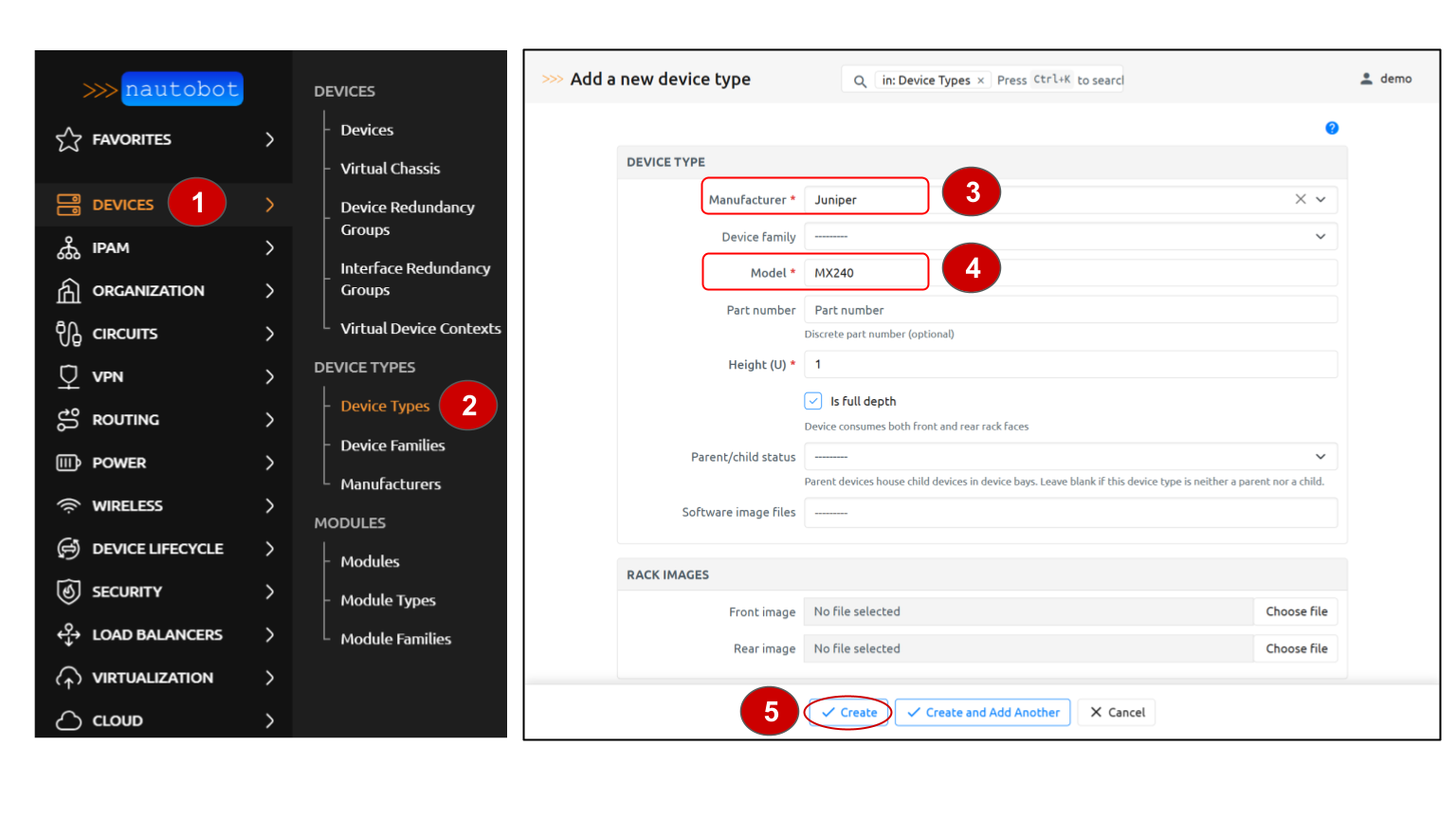This screenshot has height=819, width=1456.
Task: Click Create and Add Another button
Action: [983, 713]
